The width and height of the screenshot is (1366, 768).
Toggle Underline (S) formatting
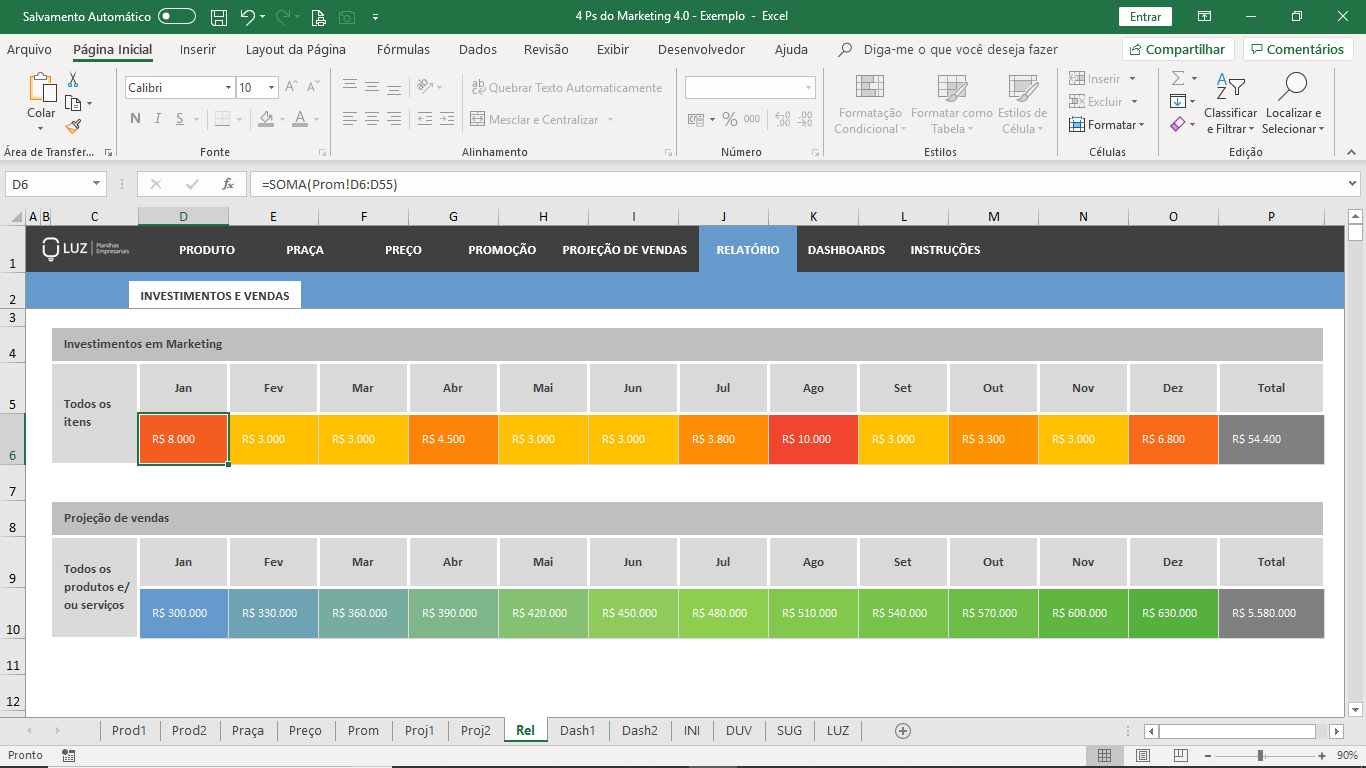click(x=180, y=119)
